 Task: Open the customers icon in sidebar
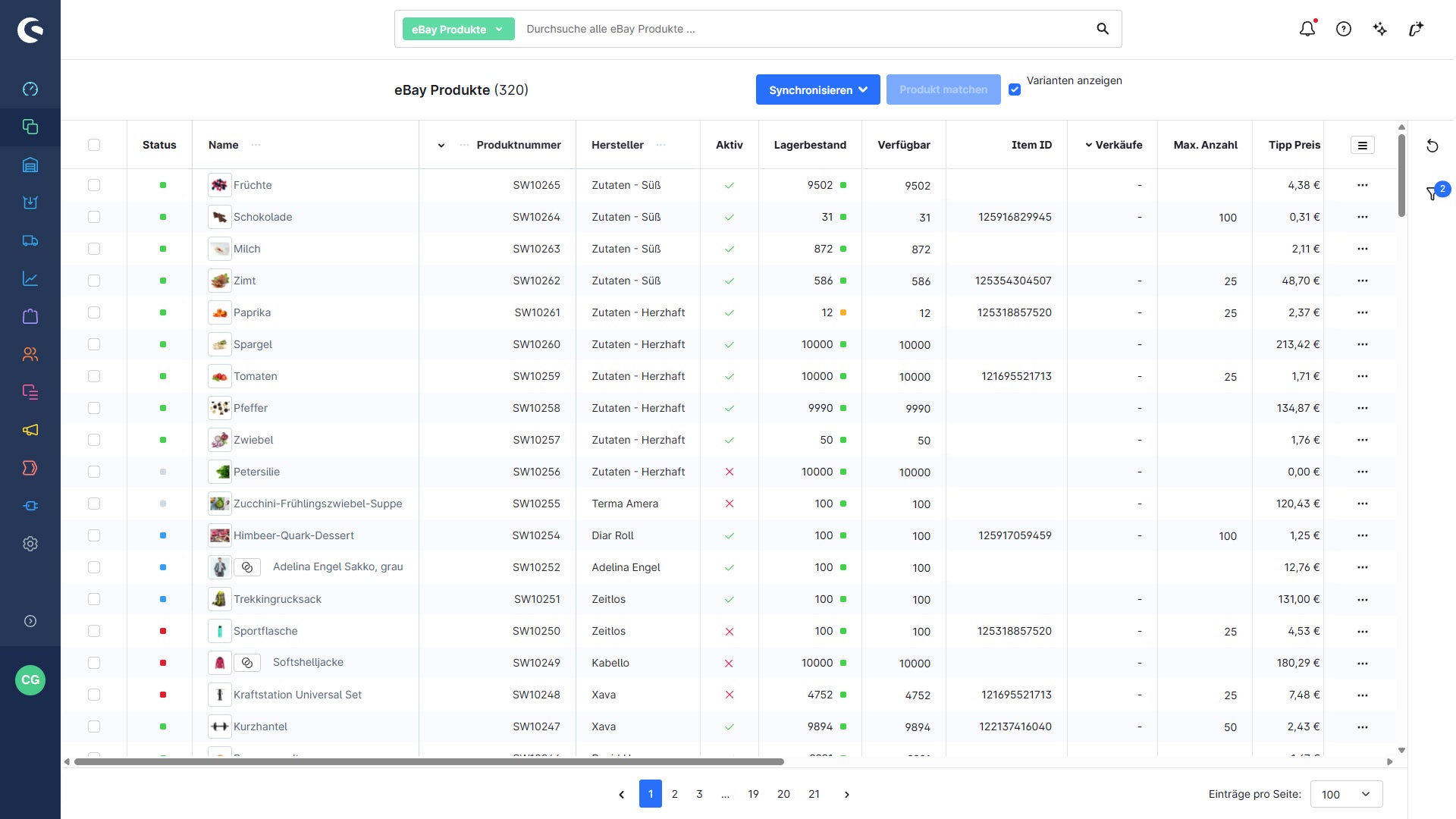click(30, 354)
